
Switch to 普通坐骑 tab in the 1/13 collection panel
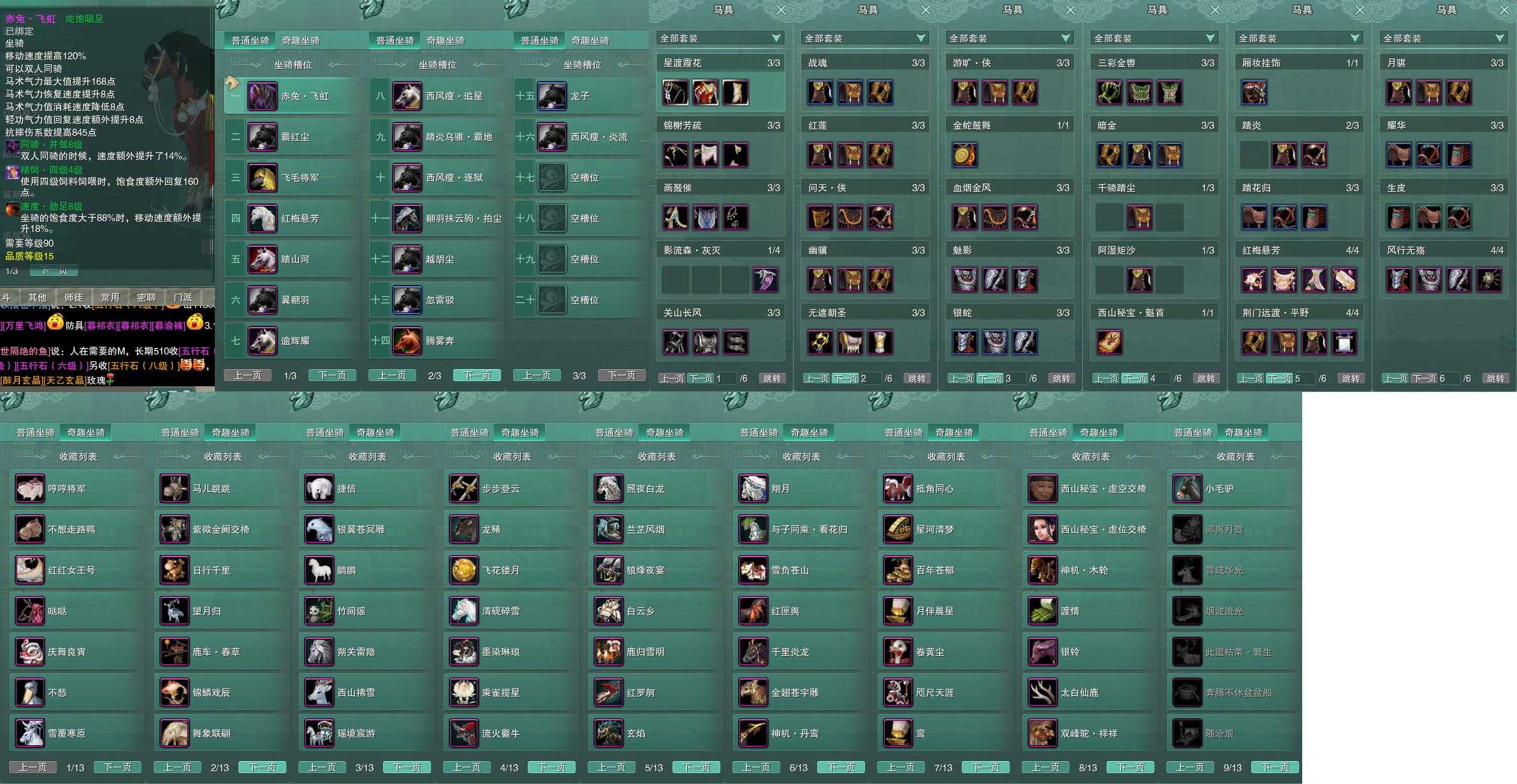(36, 433)
